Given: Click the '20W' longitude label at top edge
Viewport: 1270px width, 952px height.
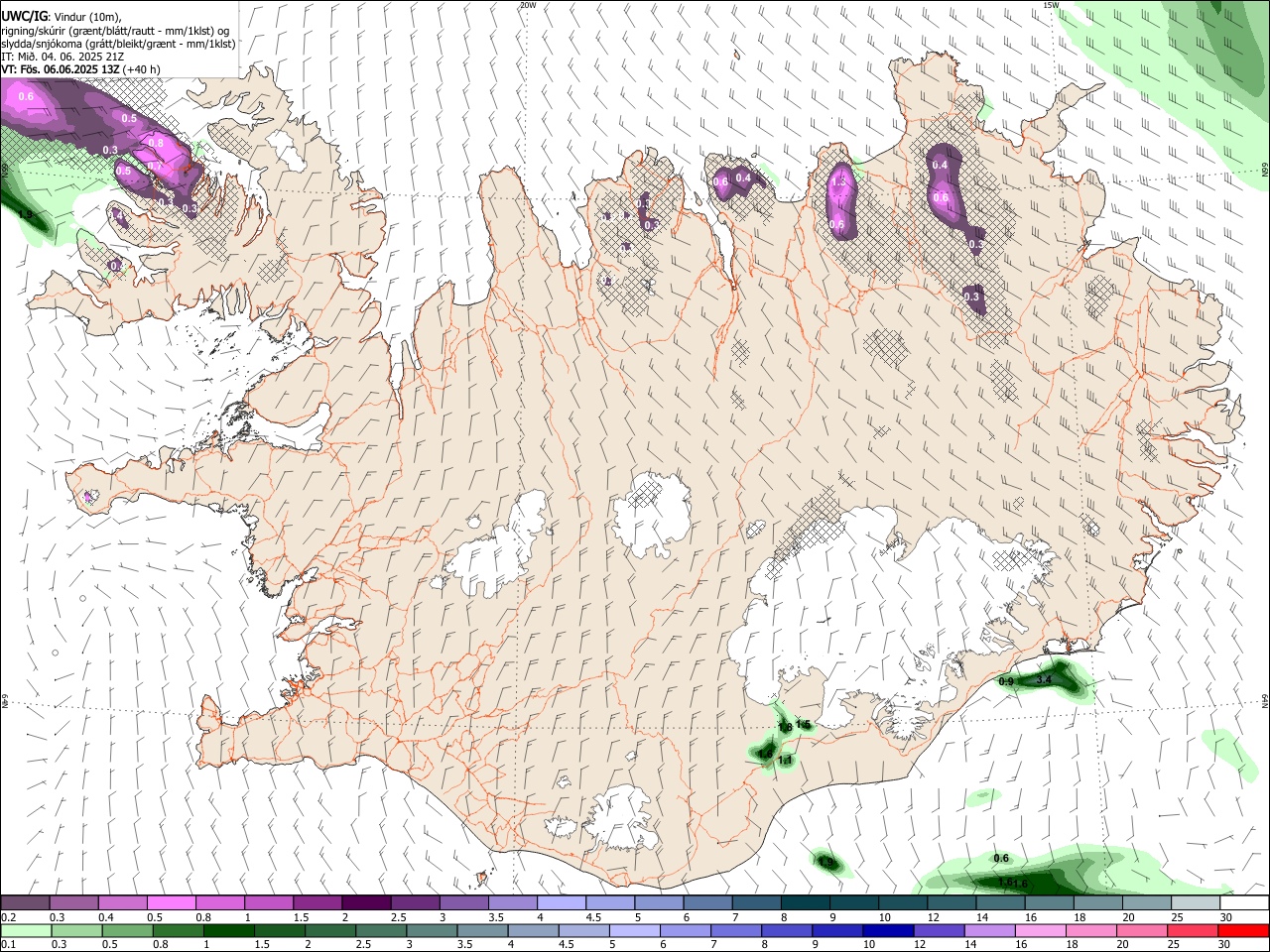Looking at the screenshot, I should [528, 5].
